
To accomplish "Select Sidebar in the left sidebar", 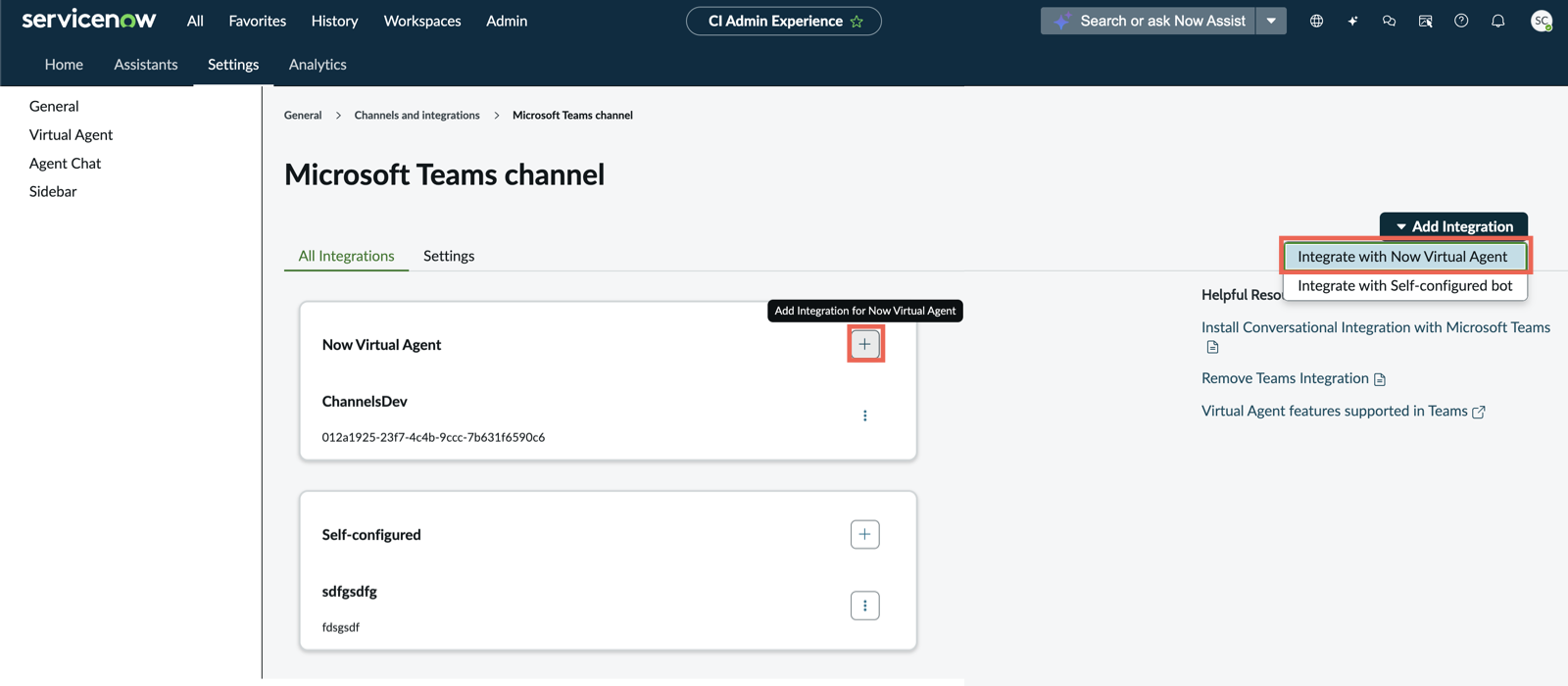I will [x=53, y=191].
